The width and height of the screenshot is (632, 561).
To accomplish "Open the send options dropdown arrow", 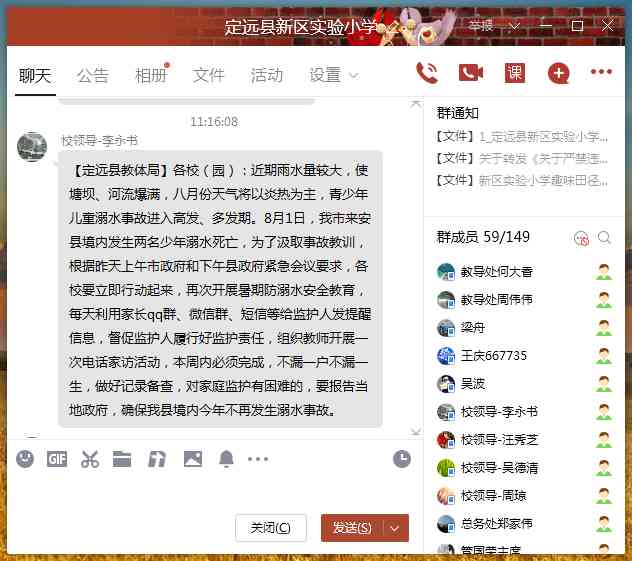I will [x=397, y=527].
